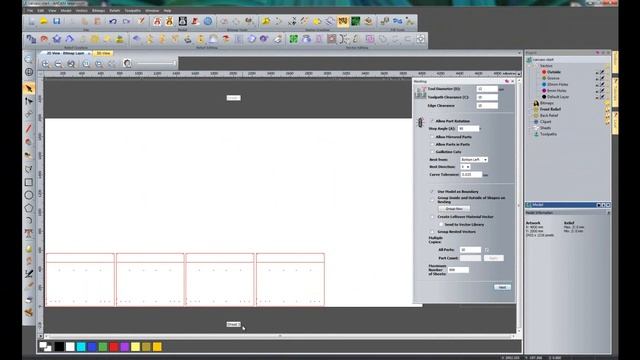Image resolution: width=640 pixels, height=360 pixels.
Task: Open the Toolpaths menu
Action: (x=132, y=11)
